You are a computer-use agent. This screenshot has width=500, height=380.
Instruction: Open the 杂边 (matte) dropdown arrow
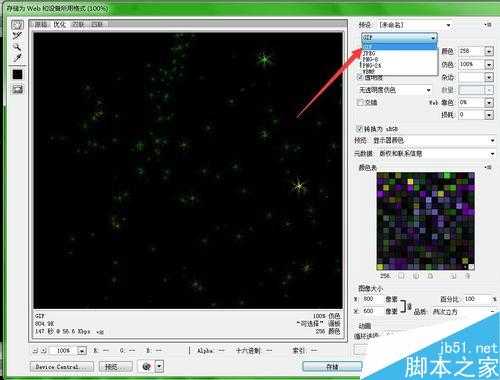click(489, 77)
